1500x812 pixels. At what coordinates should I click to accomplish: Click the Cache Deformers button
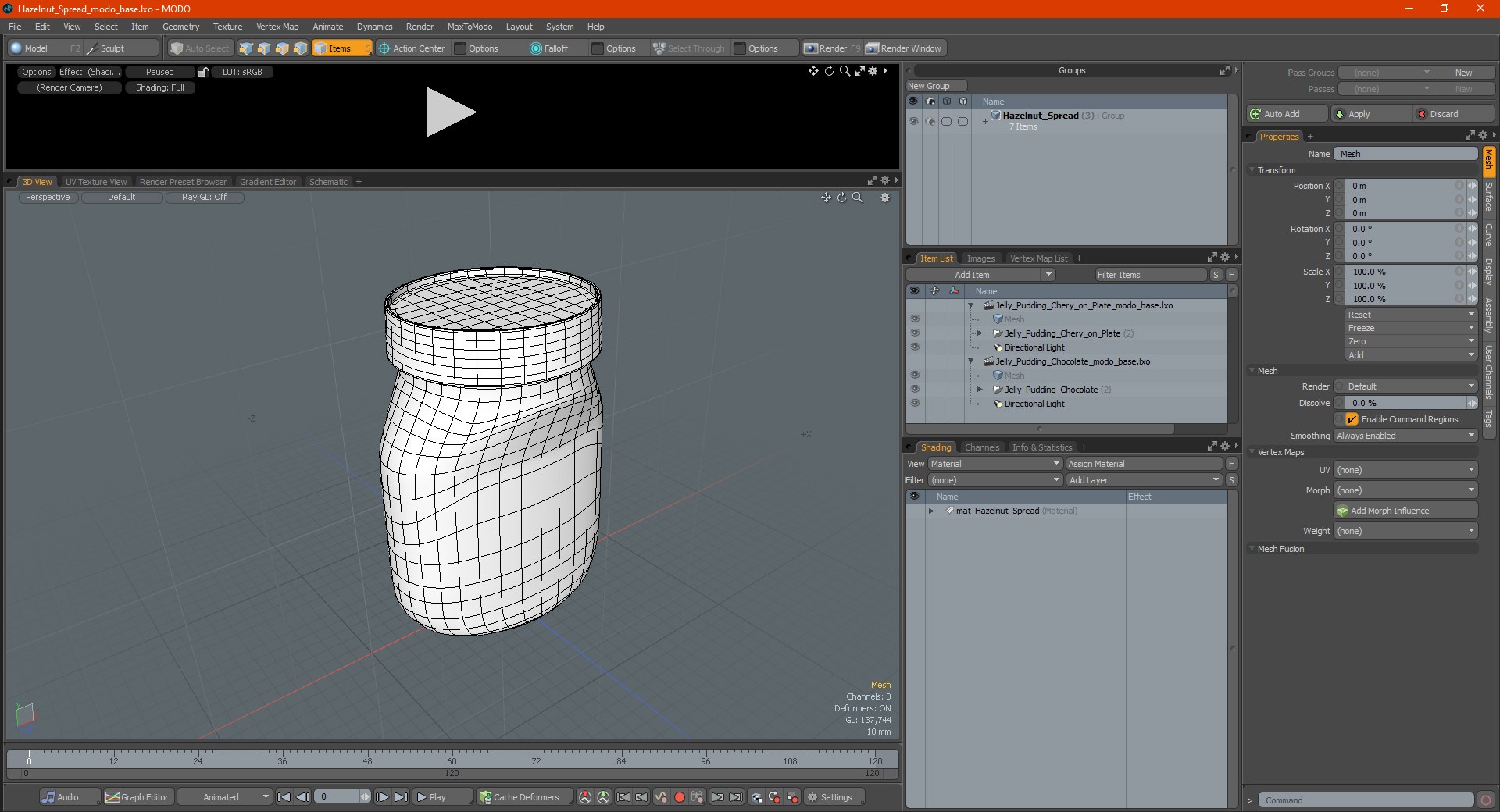(x=520, y=797)
